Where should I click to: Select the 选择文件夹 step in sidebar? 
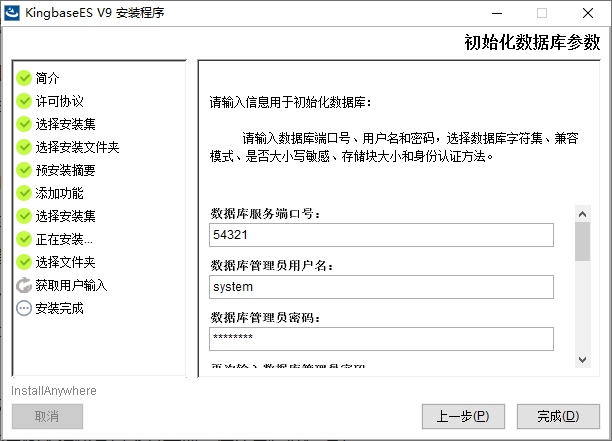[x=65, y=262]
